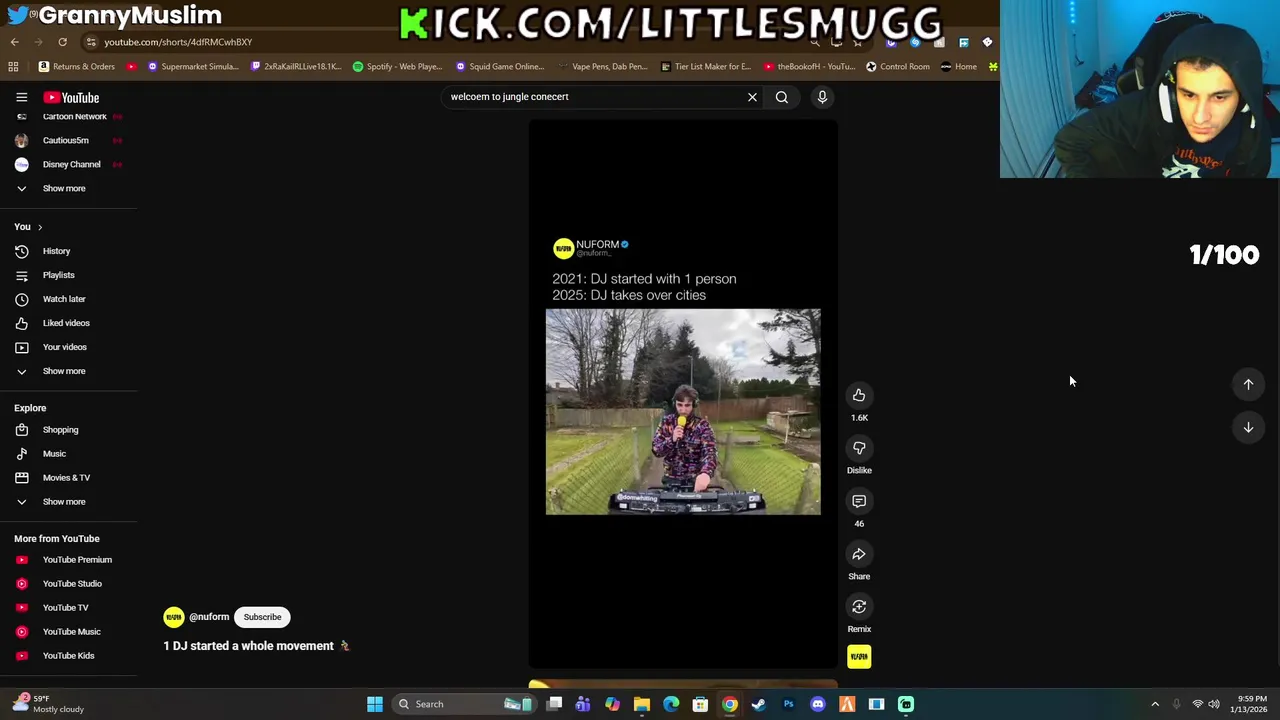
Task: Open Squid Game Online bookmark
Action: click(x=500, y=67)
